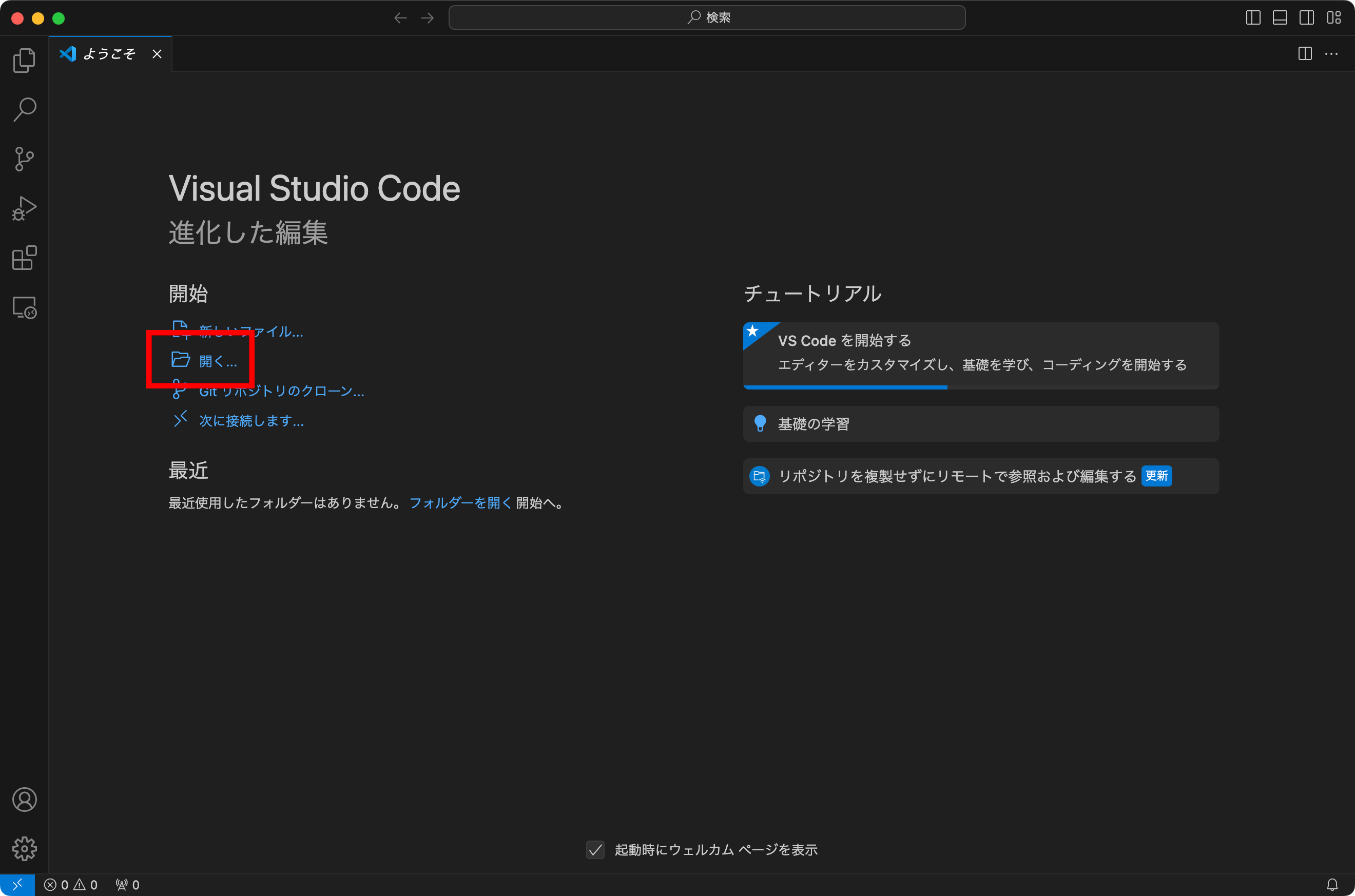Open the フォルダーを開く link under 最近
The image size is (1355, 896).
coord(459,503)
